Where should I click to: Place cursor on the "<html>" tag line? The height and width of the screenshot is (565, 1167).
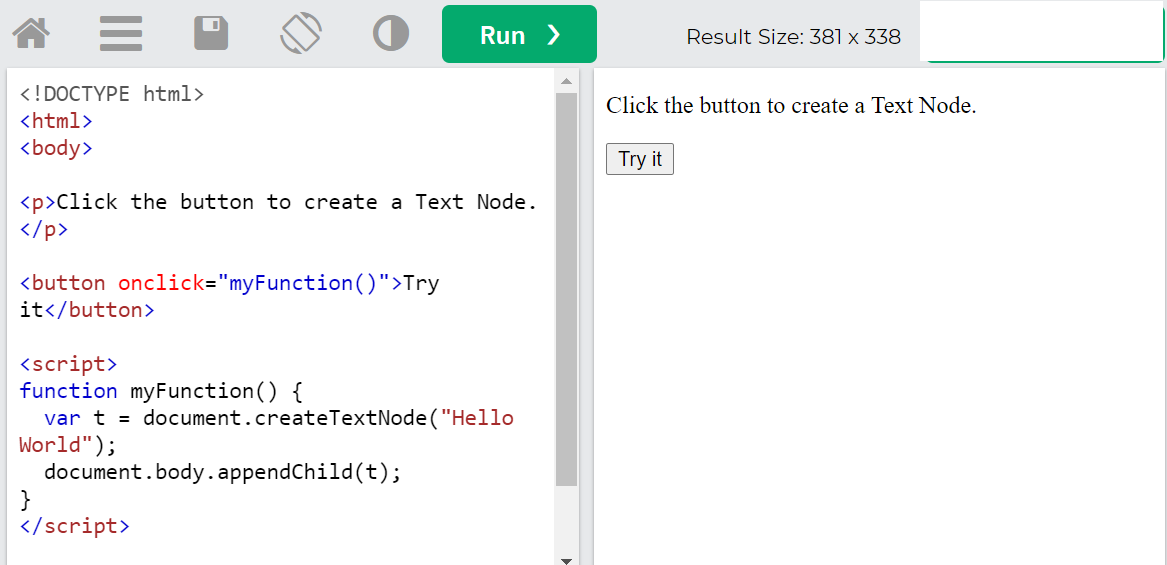(56, 121)
